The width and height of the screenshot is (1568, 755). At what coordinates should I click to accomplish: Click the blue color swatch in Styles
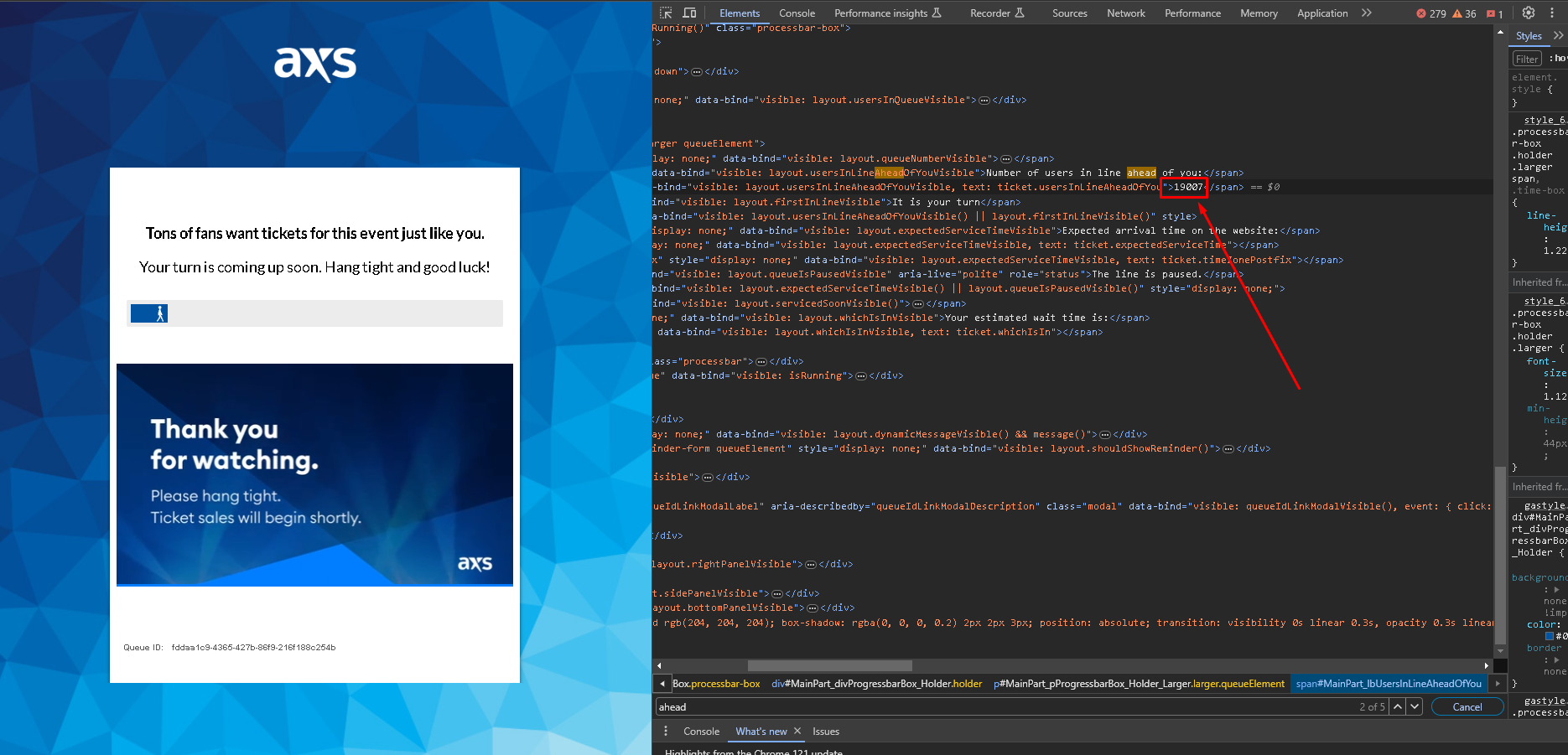(x=1550, y=636)
